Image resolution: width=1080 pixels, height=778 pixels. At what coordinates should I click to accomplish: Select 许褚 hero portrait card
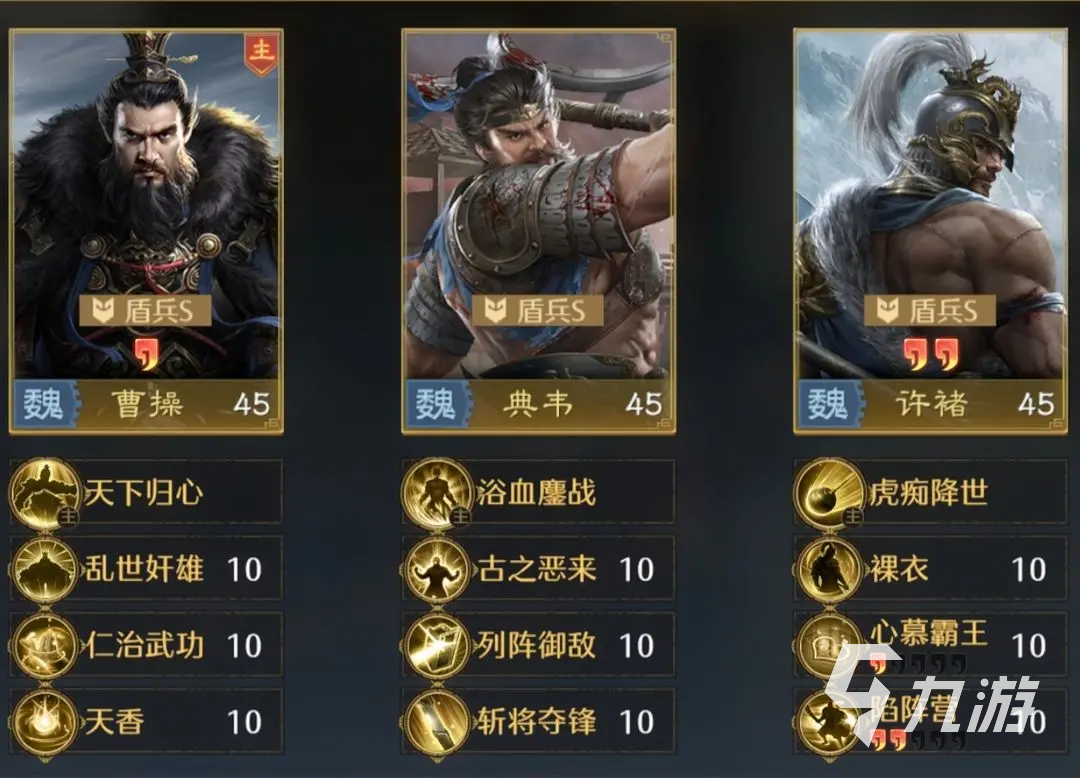pyautogui.click(x=930, y=231)
